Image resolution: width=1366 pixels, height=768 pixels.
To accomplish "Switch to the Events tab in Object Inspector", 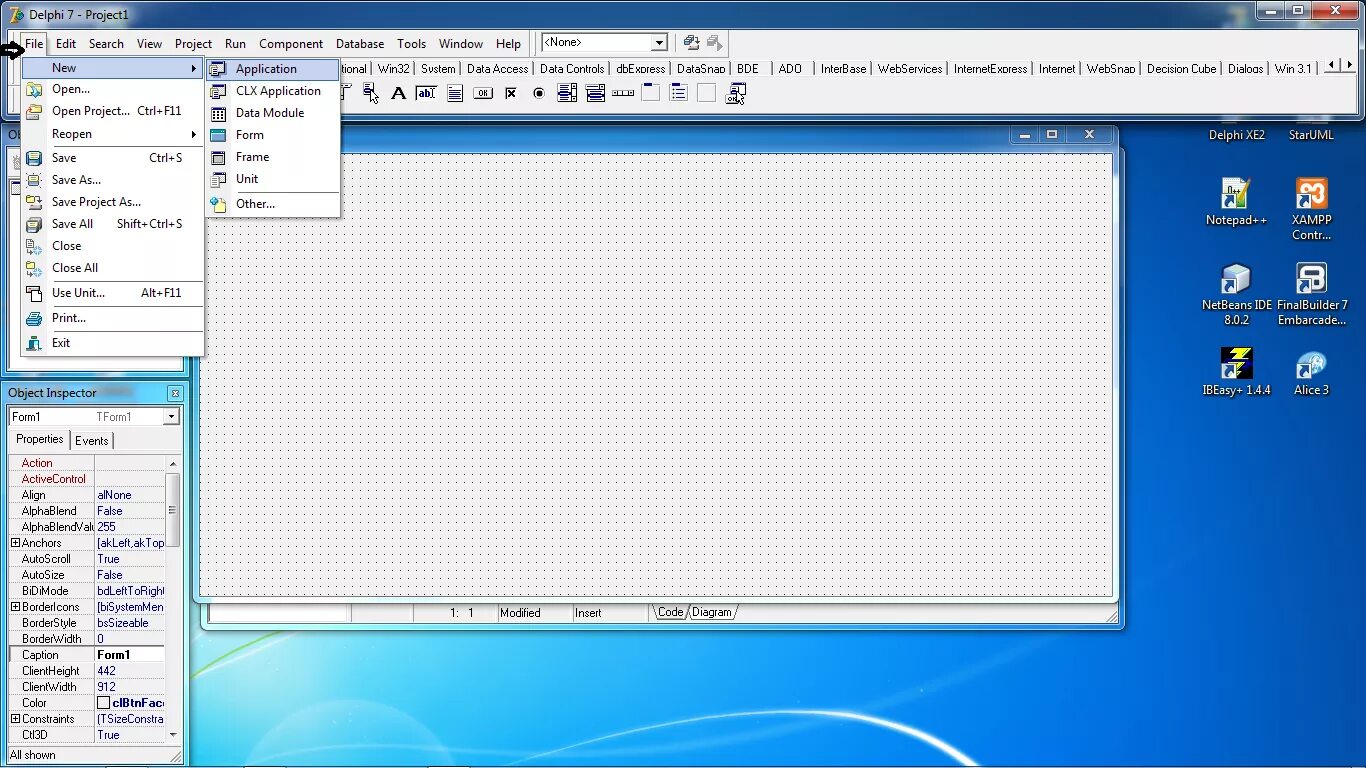I will click(x=92, y=441).
